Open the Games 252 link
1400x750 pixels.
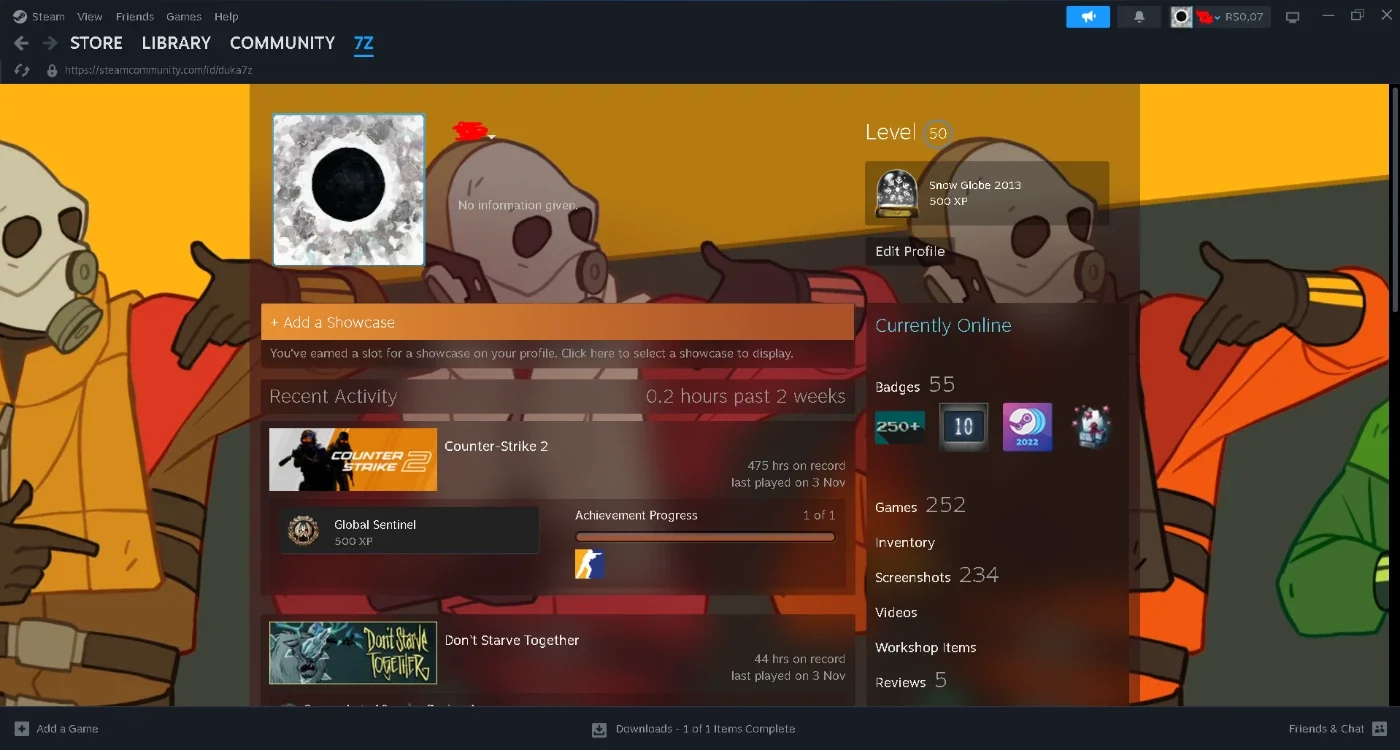[x=920, y=505]
